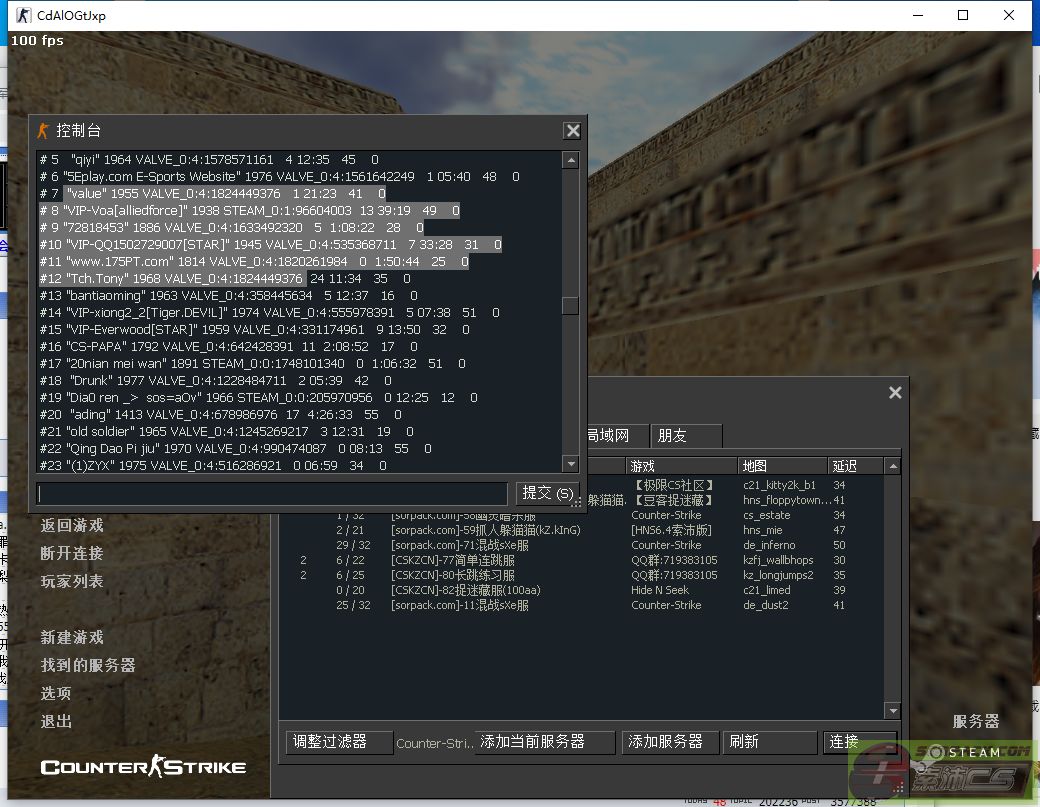Open 找到的服务器 from the main menu

(88, 665)
